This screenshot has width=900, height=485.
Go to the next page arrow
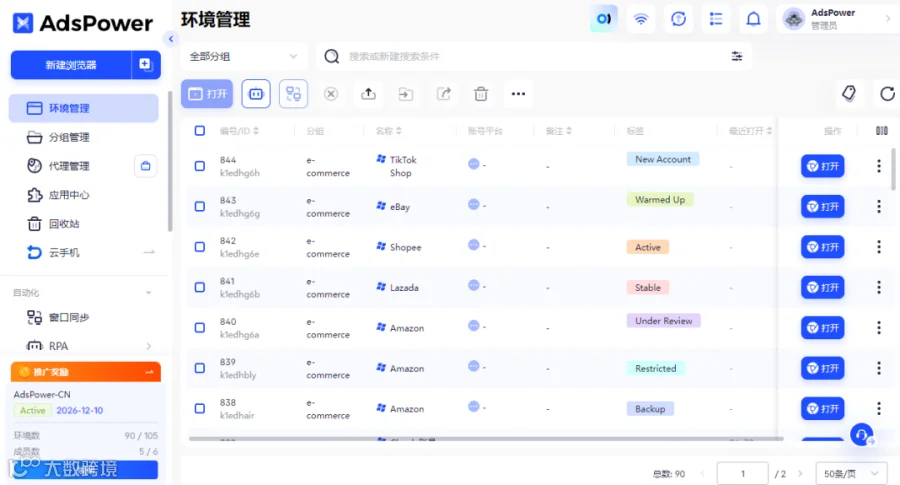[800, 474]
